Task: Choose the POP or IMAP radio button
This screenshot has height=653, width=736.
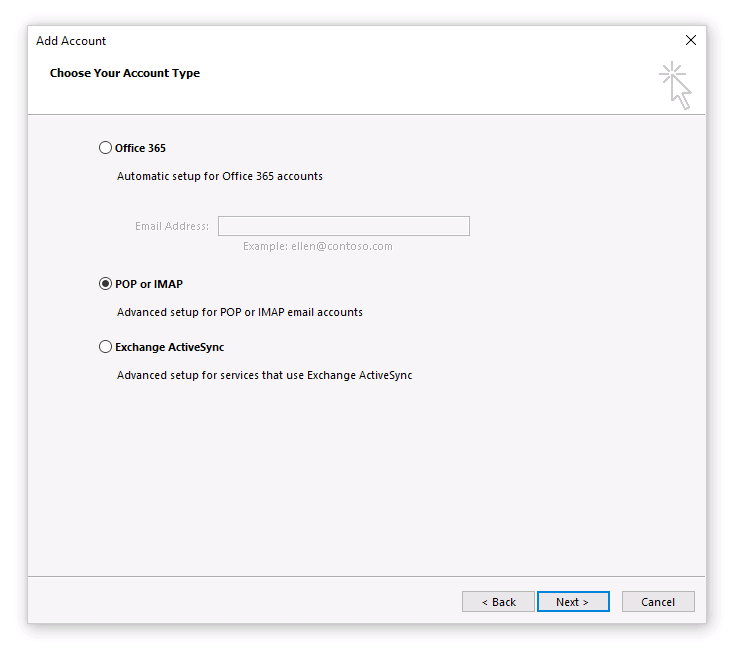Action: pos(106,284)
